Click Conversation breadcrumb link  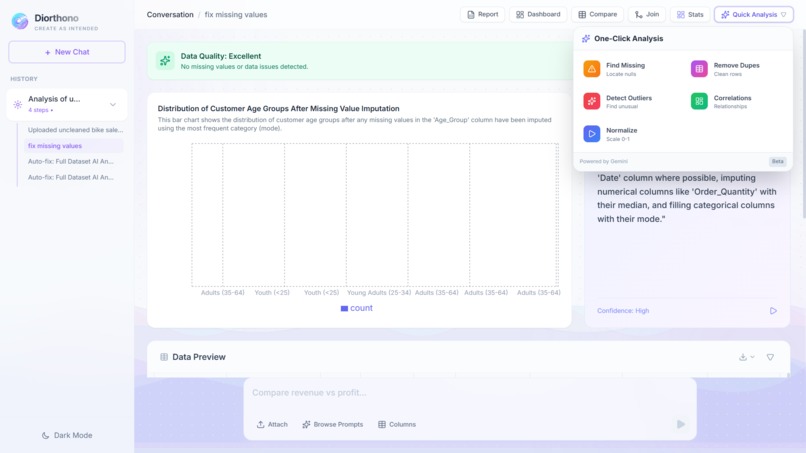pyautogui.click(x=170, y=15)
